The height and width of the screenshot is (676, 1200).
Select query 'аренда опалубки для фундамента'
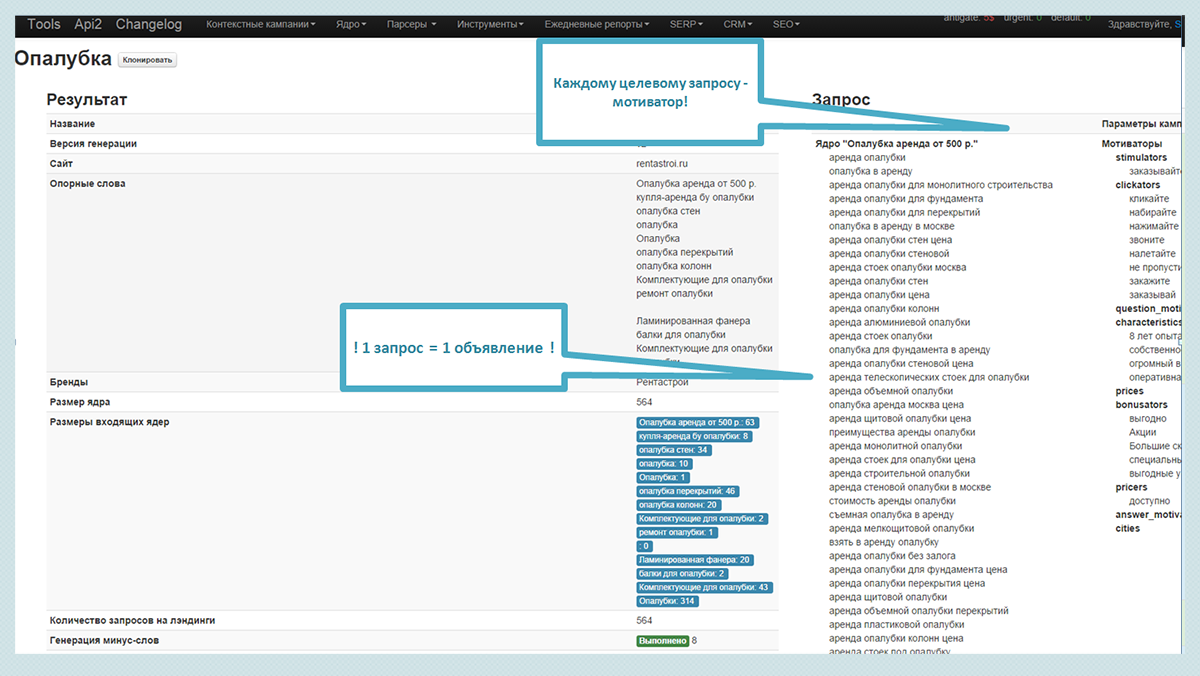[x=906, y=199]
